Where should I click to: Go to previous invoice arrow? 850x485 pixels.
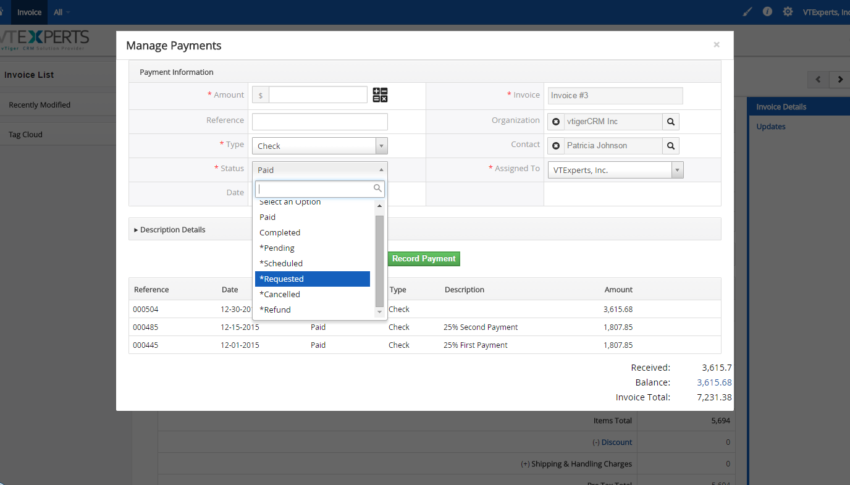point(818,79)
